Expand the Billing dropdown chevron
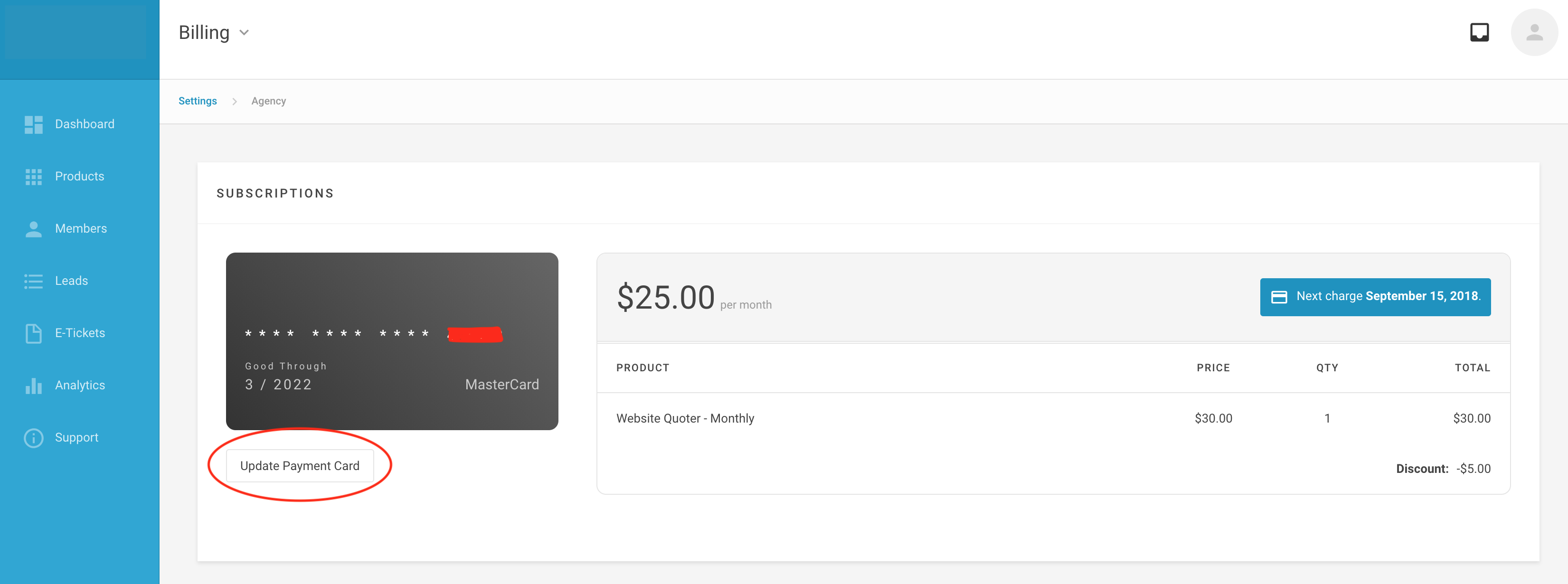 pyautogui.click(x=244, y=33)
